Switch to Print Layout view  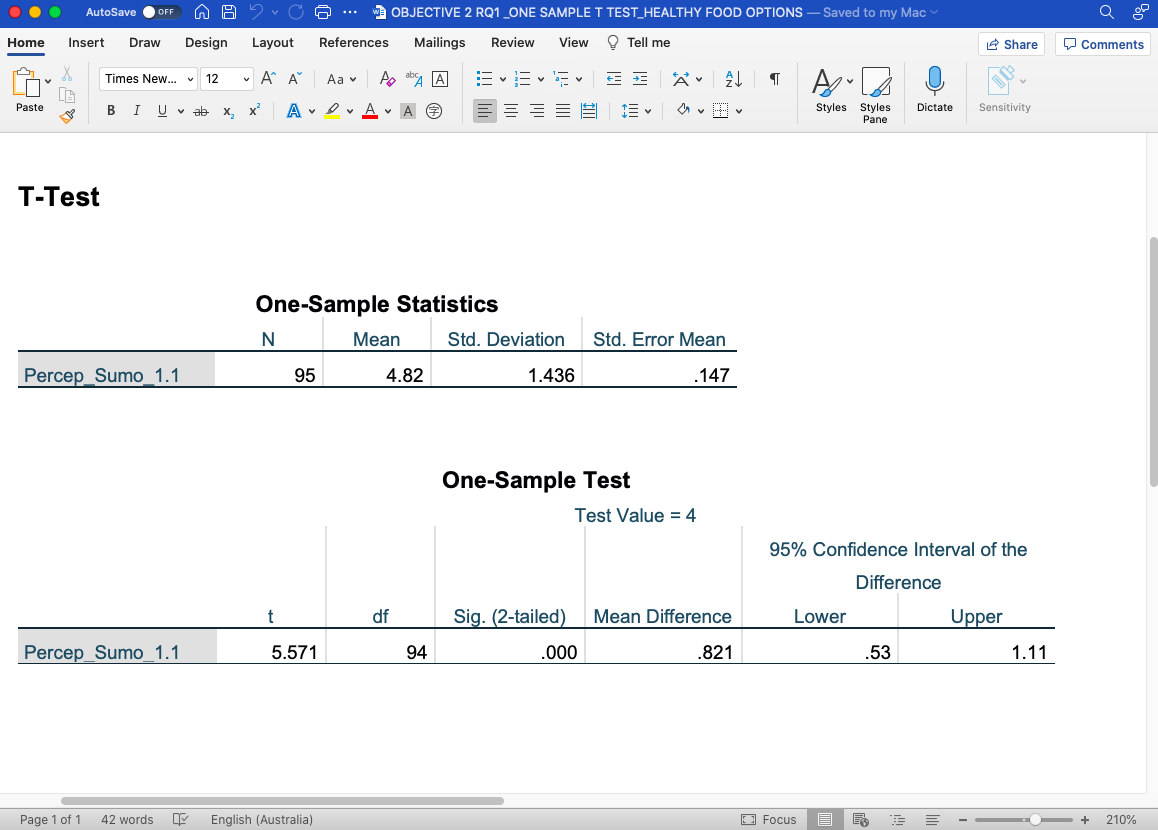point(825,819)
